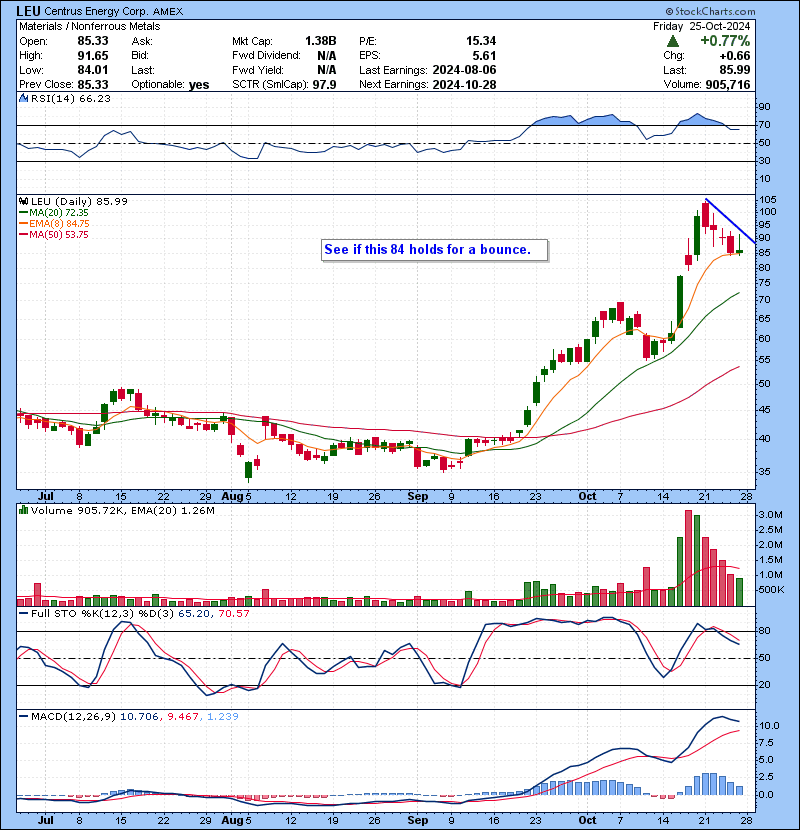800x830 pixels.
Task: Click the Optionable value yes
Action: point(199,85)
